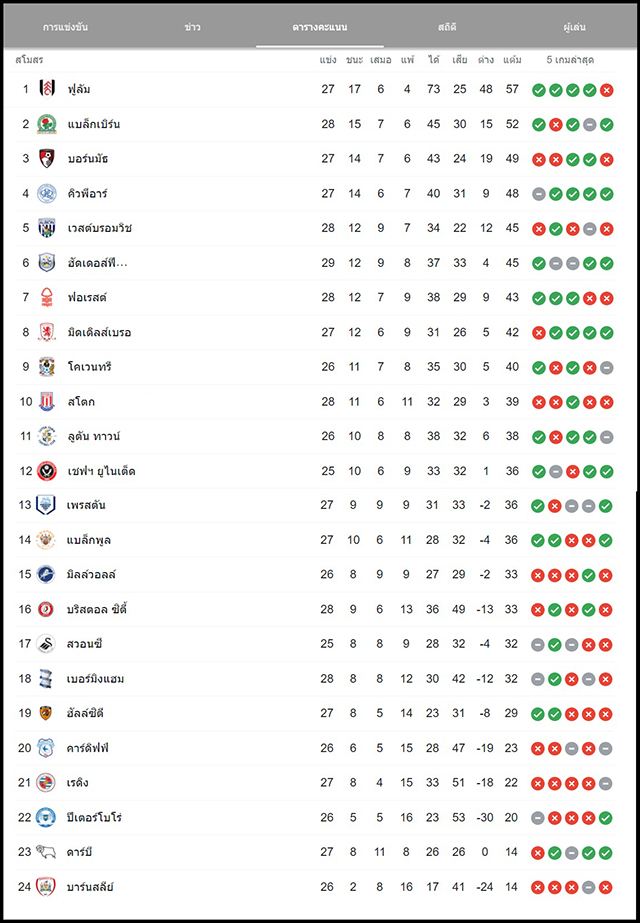
Task: Select the ผู้เล่น tab
Action: (574, 27)
